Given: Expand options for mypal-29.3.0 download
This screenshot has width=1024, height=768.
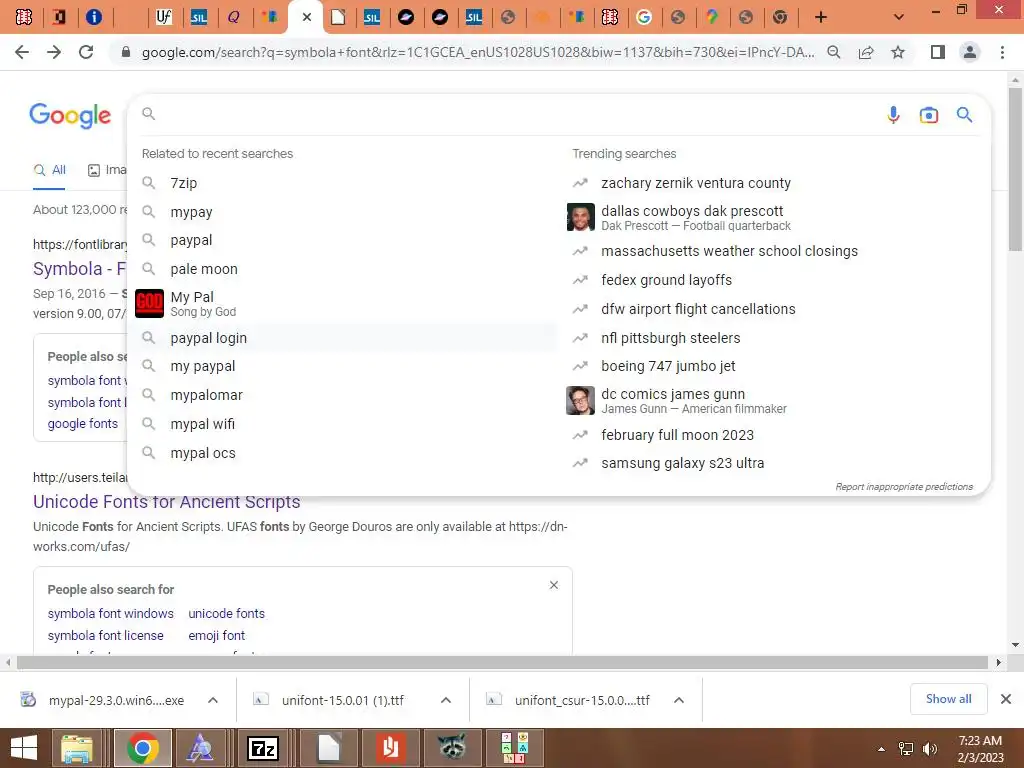Looking at the screenshot, I should [213, 700].
